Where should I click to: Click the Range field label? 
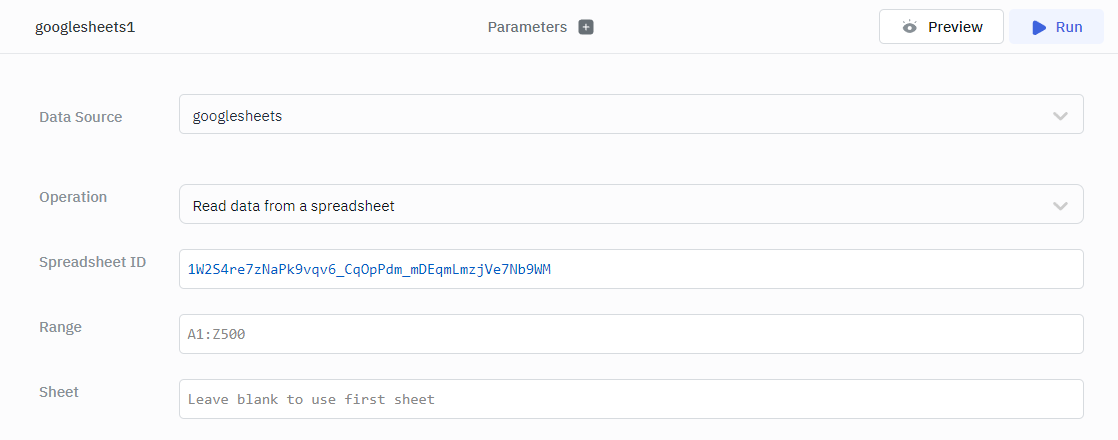[60, 327]
